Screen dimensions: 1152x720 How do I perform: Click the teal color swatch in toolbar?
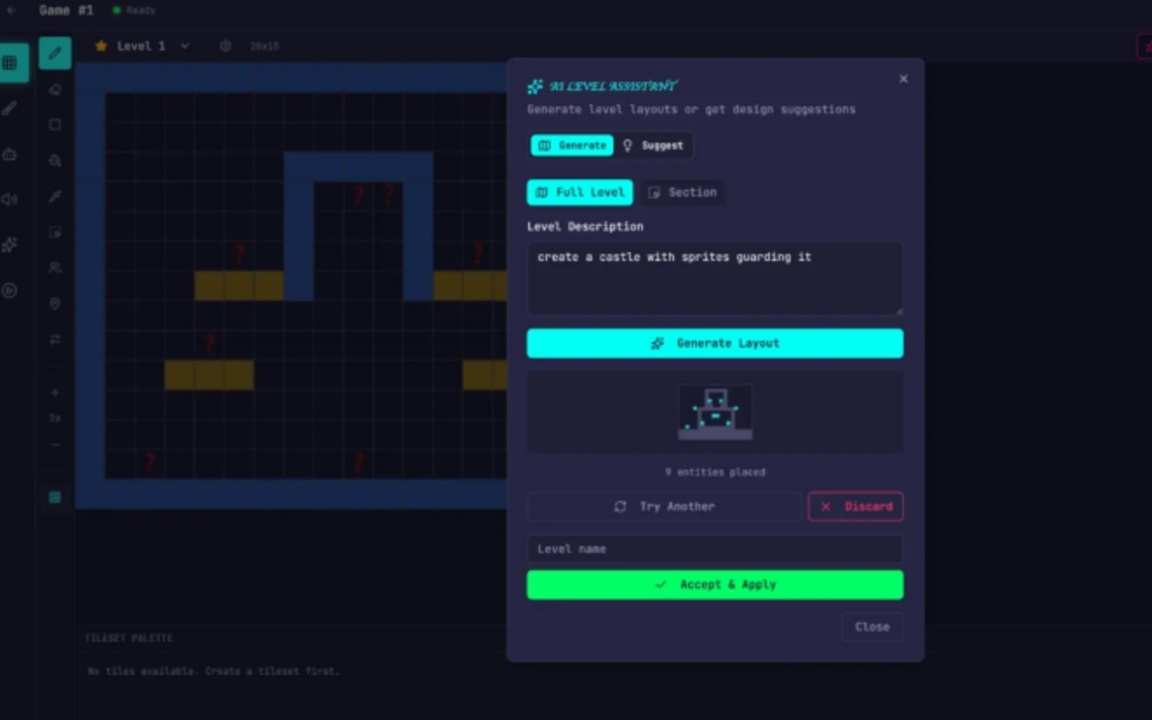point(55,497)
